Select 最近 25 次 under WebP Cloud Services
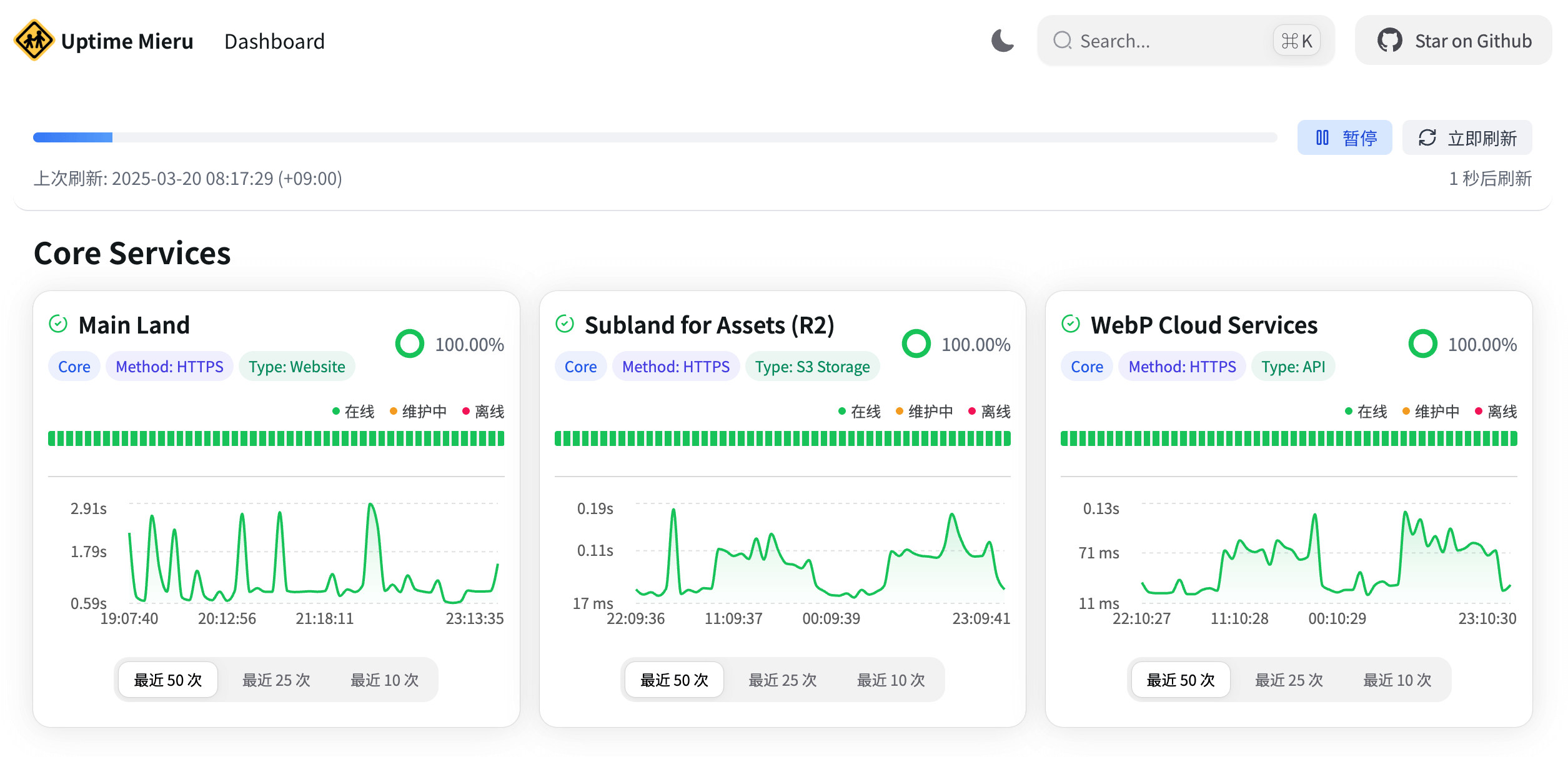The height and width of the screenshot is (757, 1568). click(1289, 680)
